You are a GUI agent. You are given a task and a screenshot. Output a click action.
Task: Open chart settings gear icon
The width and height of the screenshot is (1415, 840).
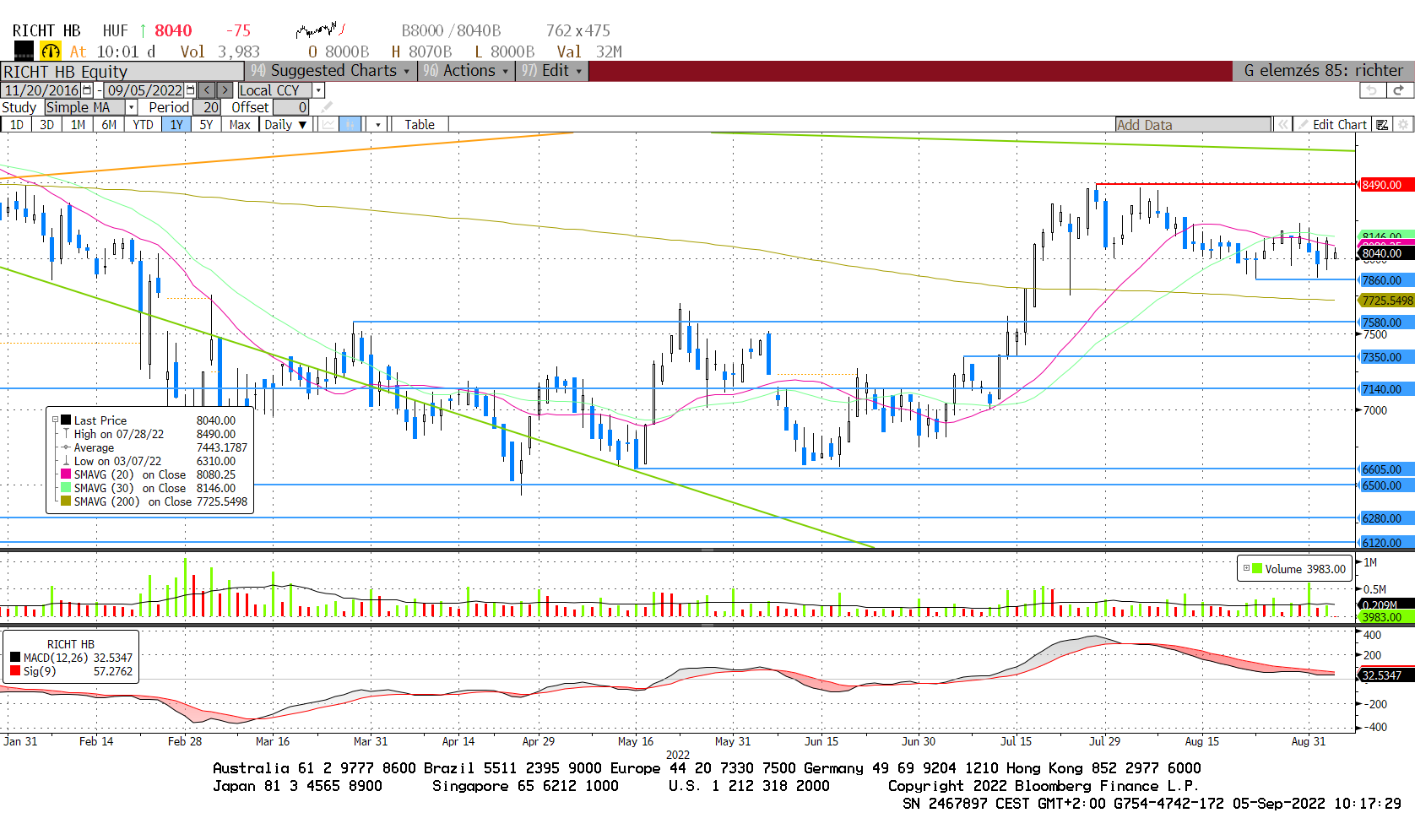(1403, 124)
